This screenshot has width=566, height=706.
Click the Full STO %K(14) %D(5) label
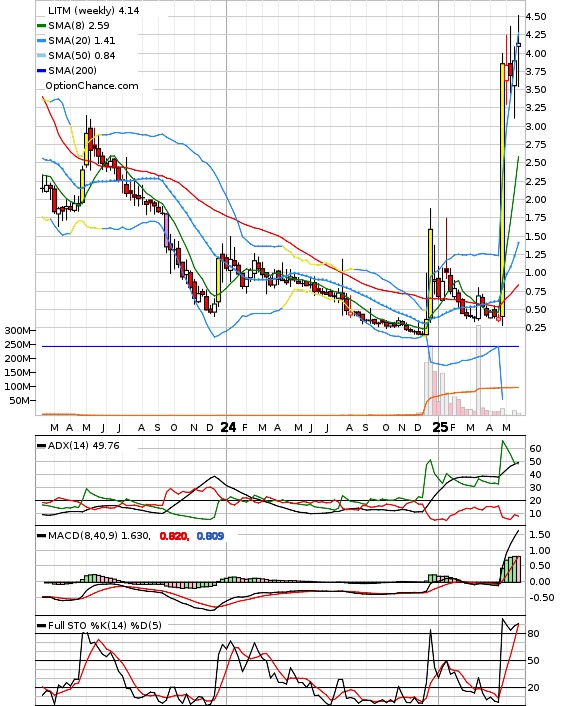tap(105, 625)
